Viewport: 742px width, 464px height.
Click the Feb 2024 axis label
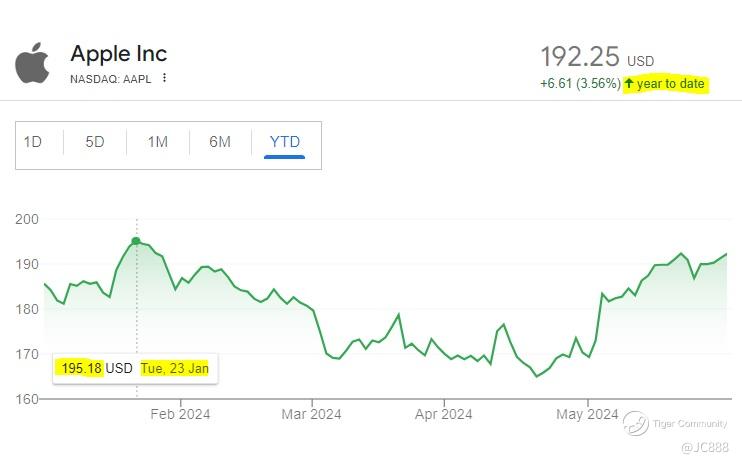(x=180, y=414)
